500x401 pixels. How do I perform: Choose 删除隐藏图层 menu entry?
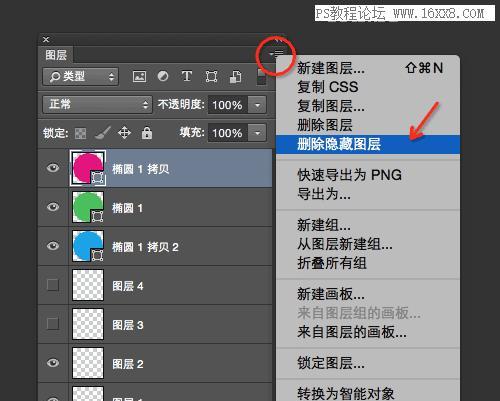pyautogui.click(x=368, y=144)
